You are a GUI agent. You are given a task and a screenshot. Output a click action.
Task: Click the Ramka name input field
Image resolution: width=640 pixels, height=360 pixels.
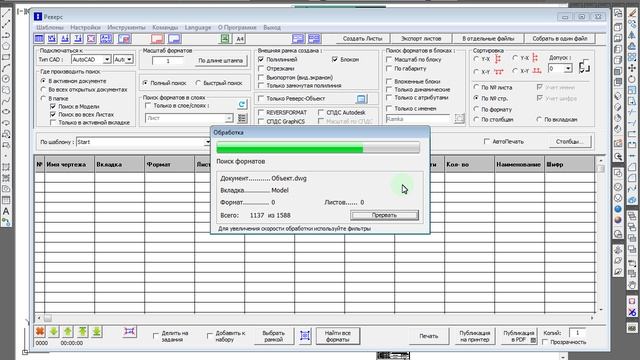[418, 119]
